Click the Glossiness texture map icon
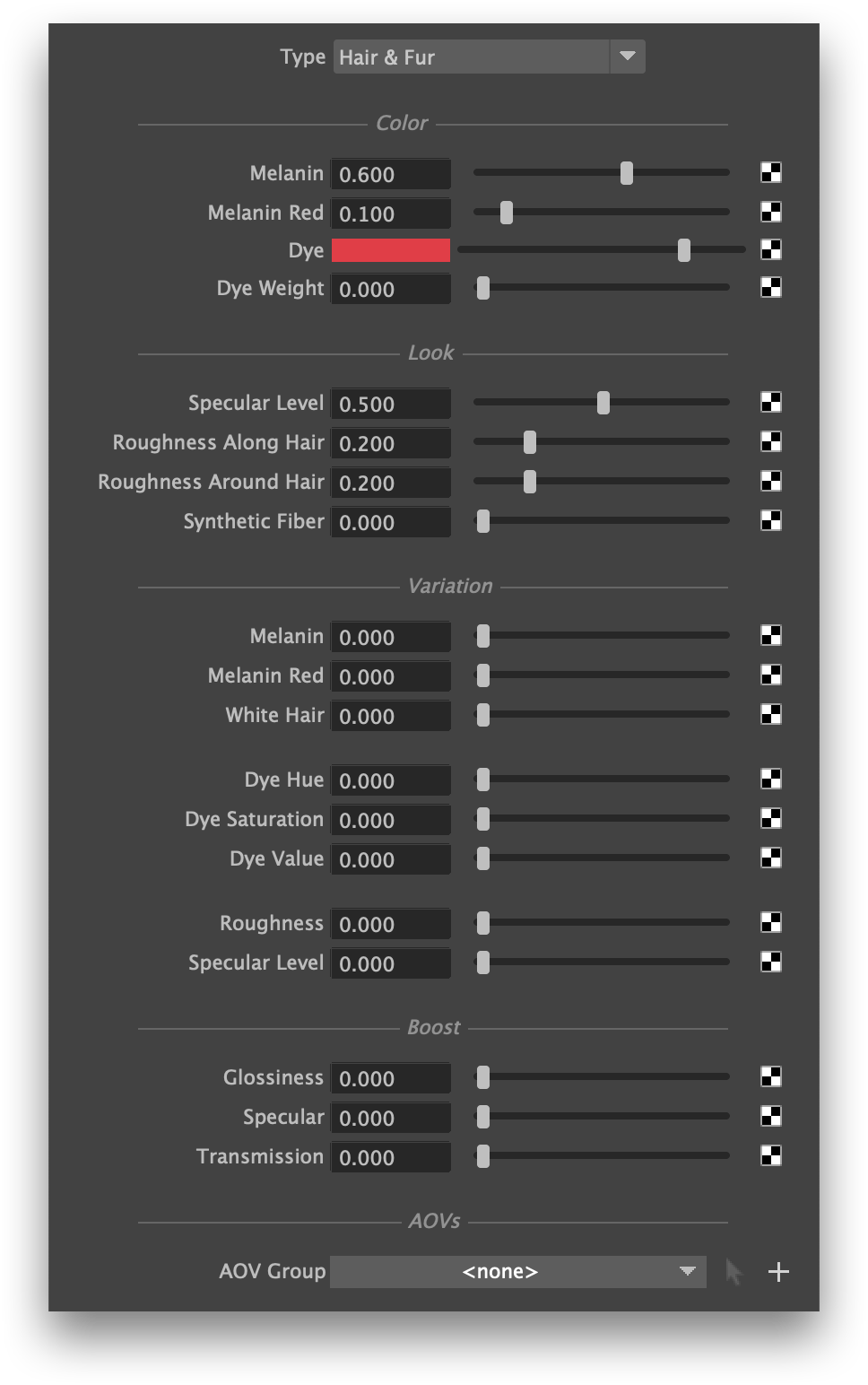 click(x=770, y=1077)
